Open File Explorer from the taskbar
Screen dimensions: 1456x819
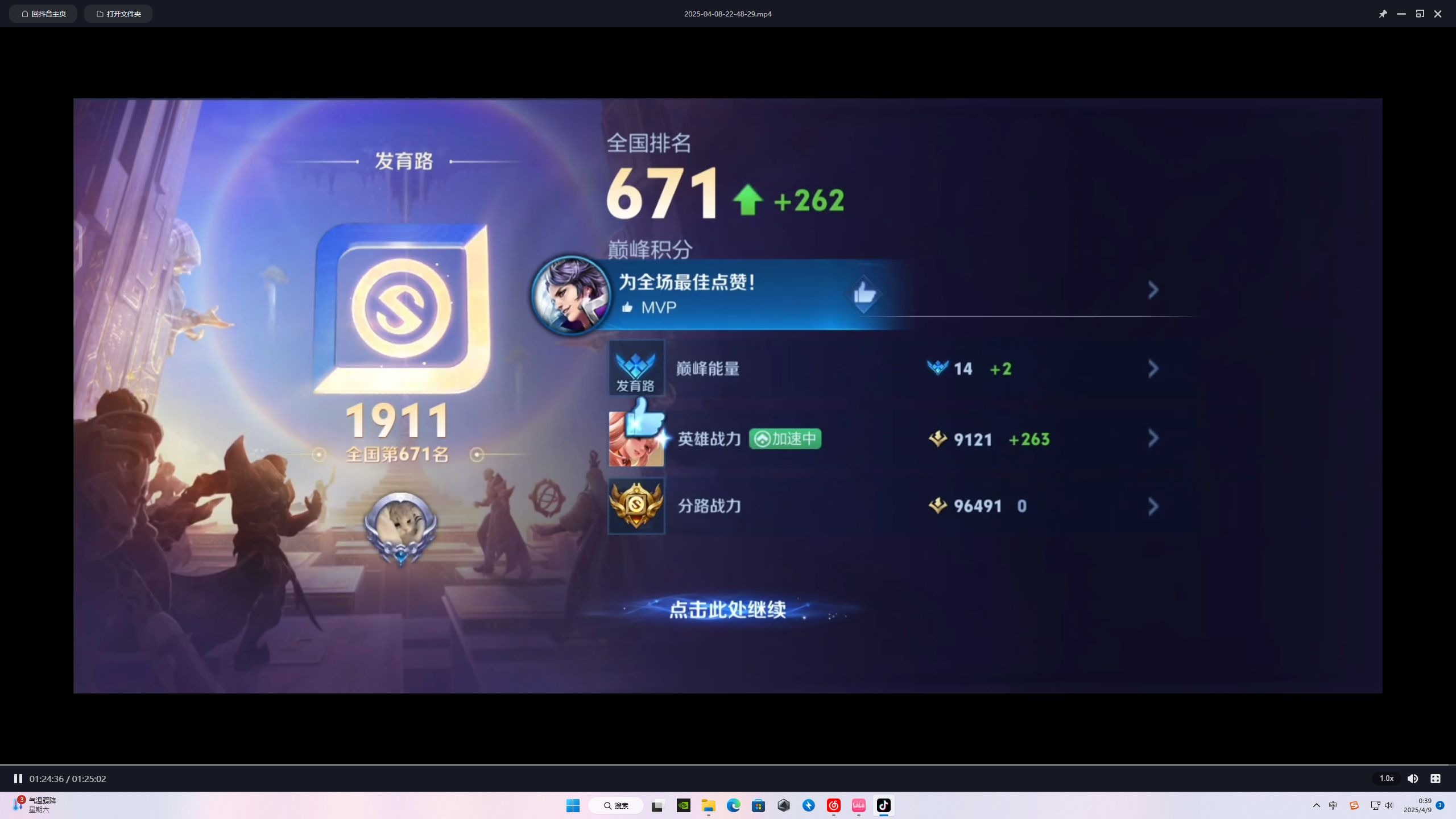click(x=708, y=805)
